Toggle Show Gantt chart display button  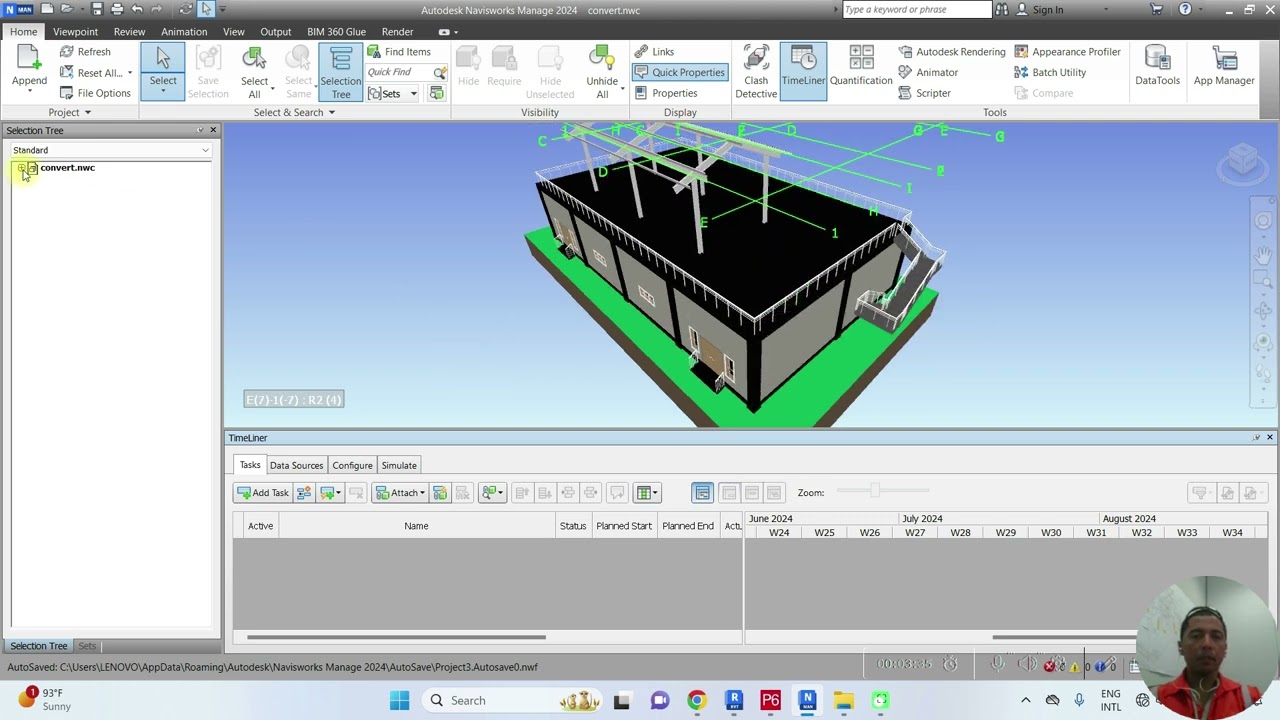(x=702, y=493)
